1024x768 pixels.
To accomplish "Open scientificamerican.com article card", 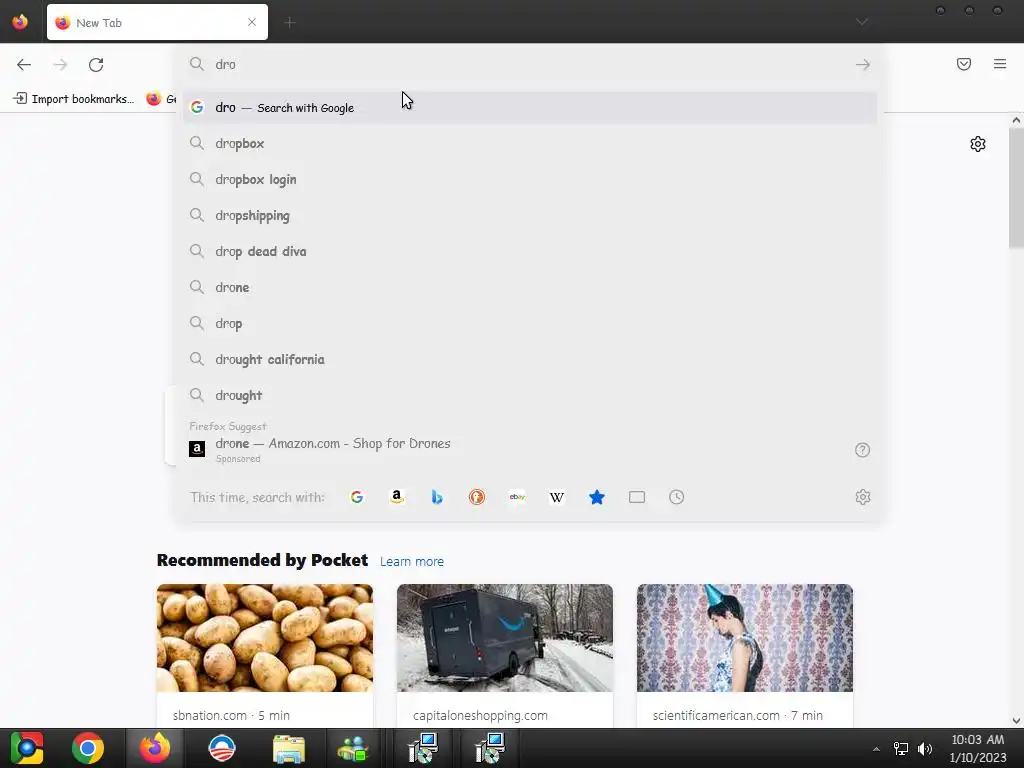I will 737,715.
